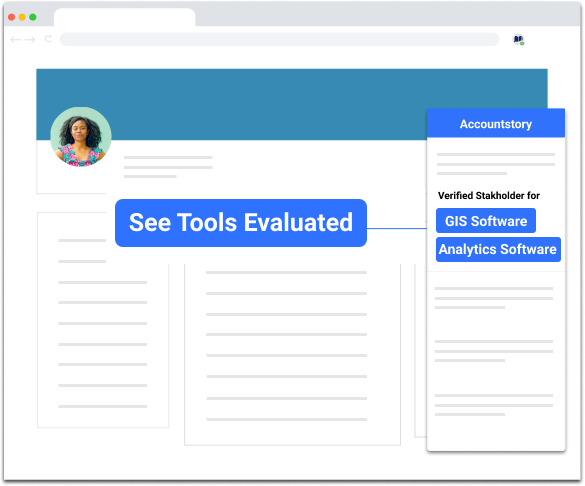Click the profile photo avatar
Screen dimensions: 585x486
(x=81, y=137)
